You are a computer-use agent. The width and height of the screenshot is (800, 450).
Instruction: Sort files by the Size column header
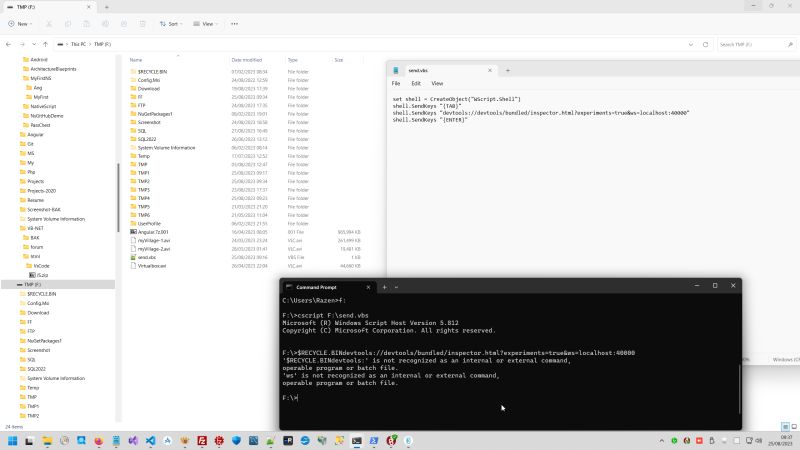(339, 60)
